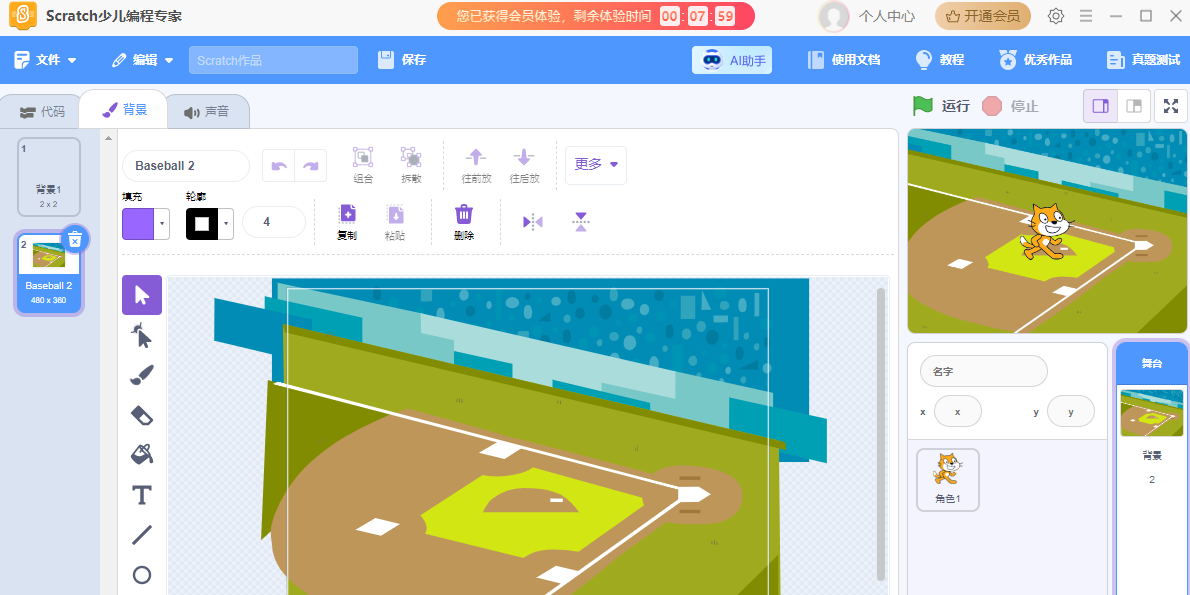Open the outline color dropdown
Screen dimensions: 1190x595
[x=225, y=221]
